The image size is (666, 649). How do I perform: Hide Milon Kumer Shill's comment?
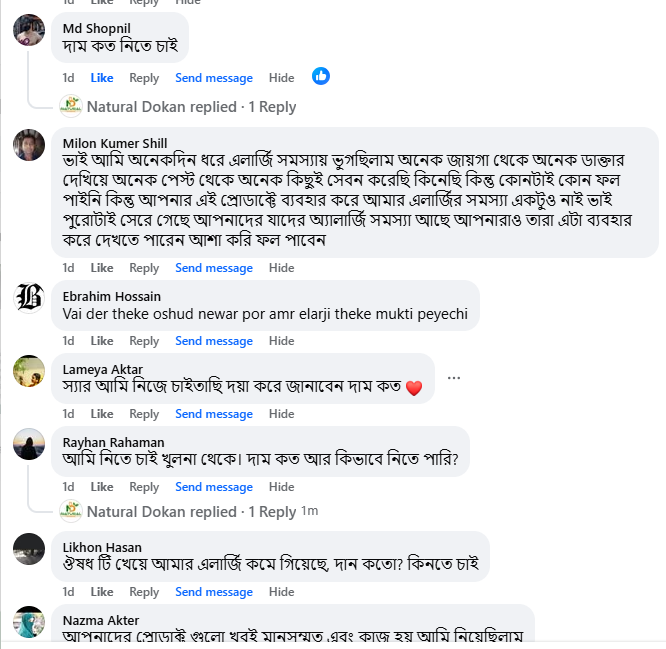click(x=282, y=268)
